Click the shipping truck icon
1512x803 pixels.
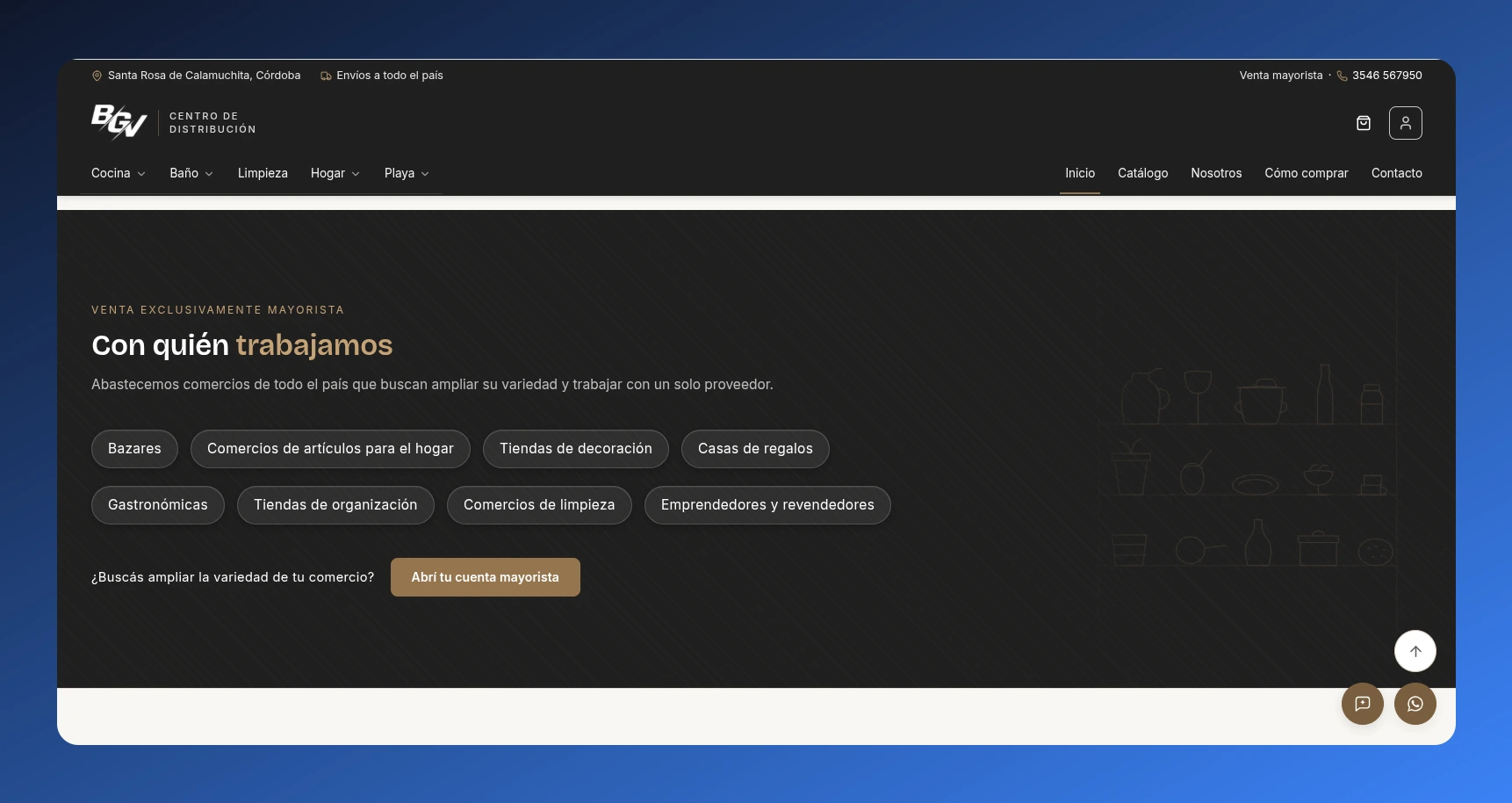point(326,76)
